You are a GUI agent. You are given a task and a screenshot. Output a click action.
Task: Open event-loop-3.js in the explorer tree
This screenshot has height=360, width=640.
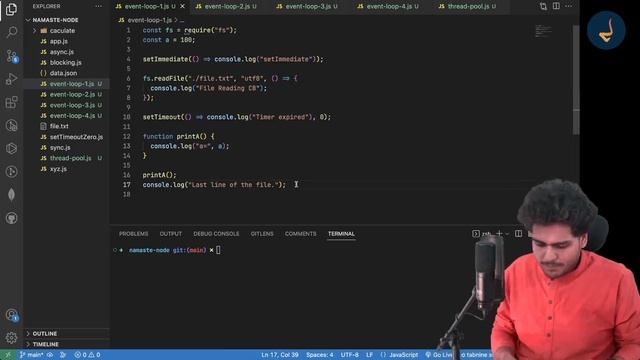coord(67,105)
